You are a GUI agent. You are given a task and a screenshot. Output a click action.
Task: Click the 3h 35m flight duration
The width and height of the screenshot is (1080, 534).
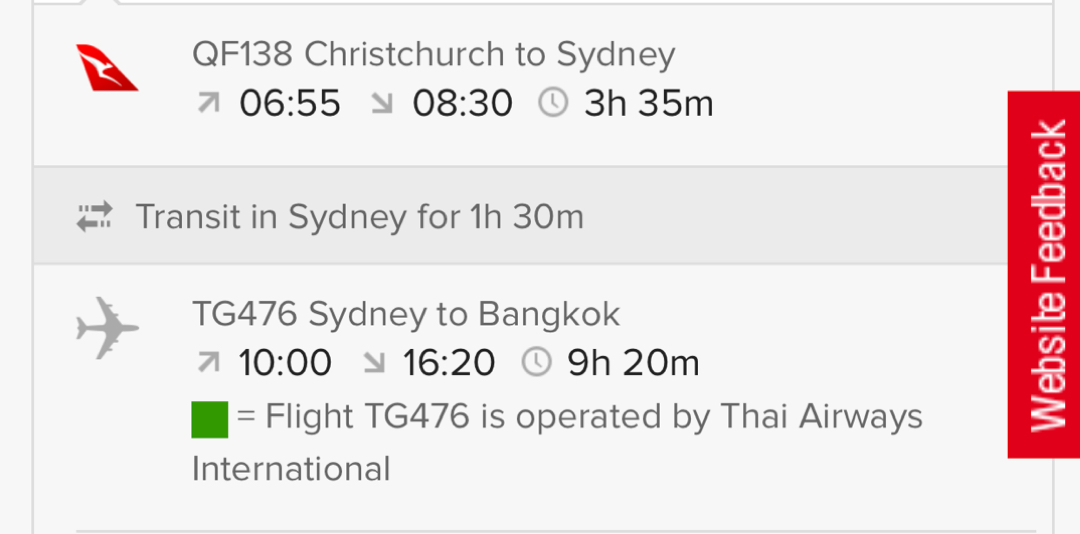[x=648, y=104]
